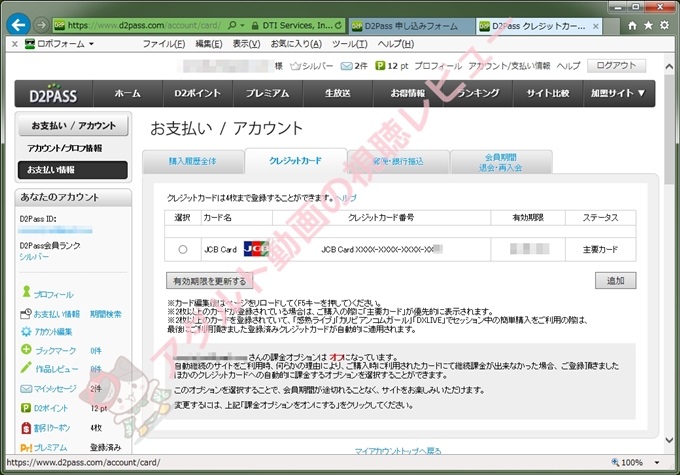Click scrollbar down arrow
This screenshot has width=680, height=475.
[669, 439]
